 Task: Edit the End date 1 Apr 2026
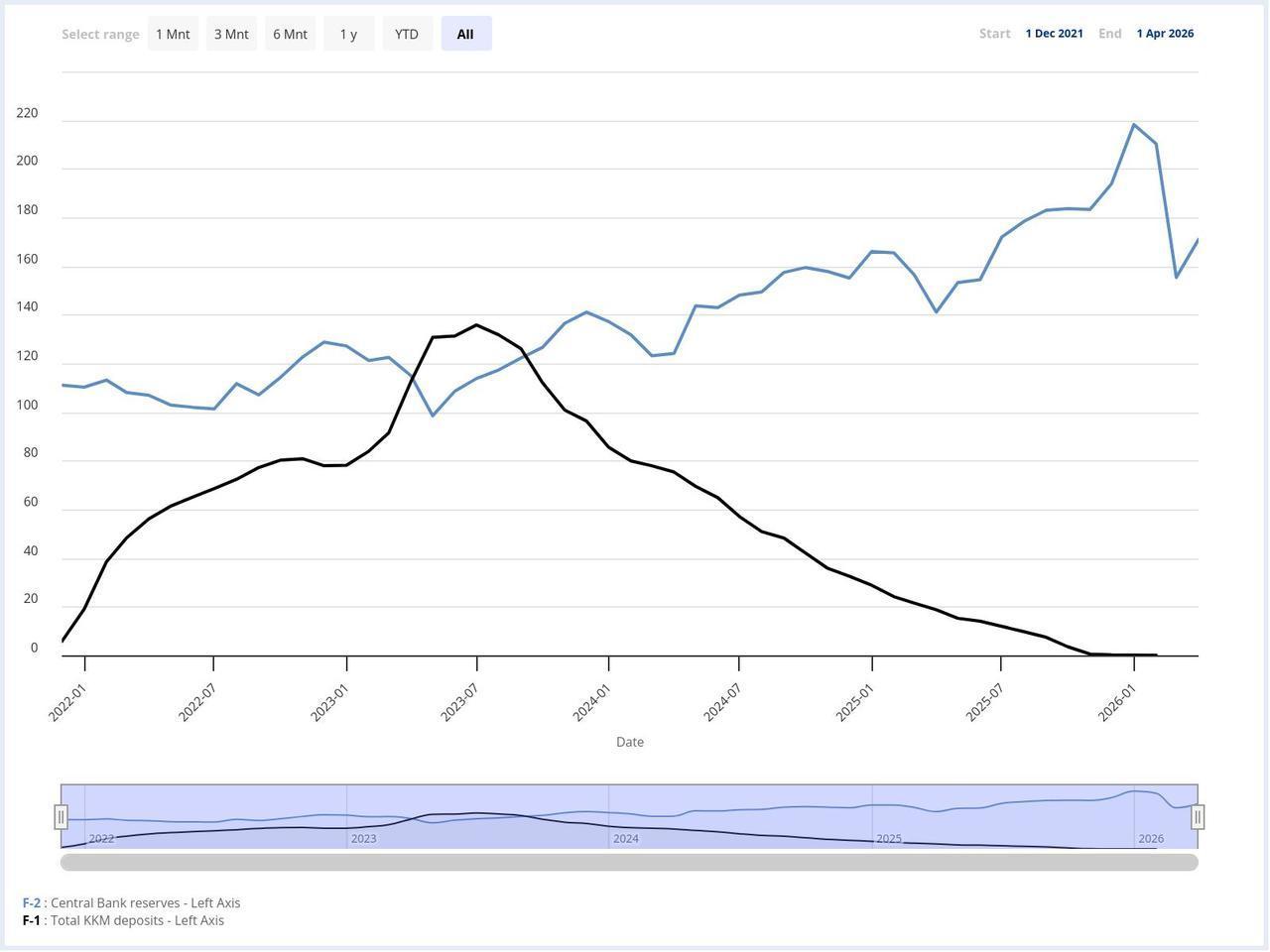(1165, 33)
